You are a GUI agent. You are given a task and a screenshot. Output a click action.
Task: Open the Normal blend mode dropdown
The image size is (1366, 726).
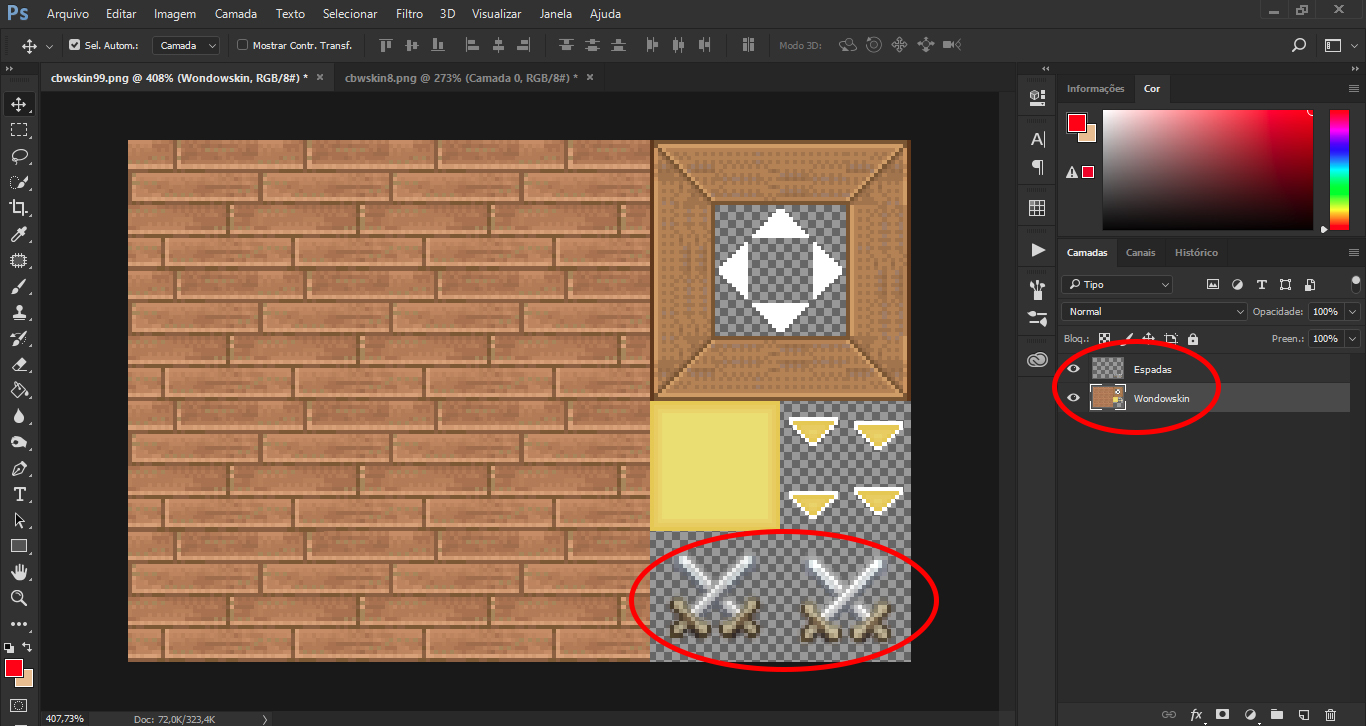[x=1154, y=312]
